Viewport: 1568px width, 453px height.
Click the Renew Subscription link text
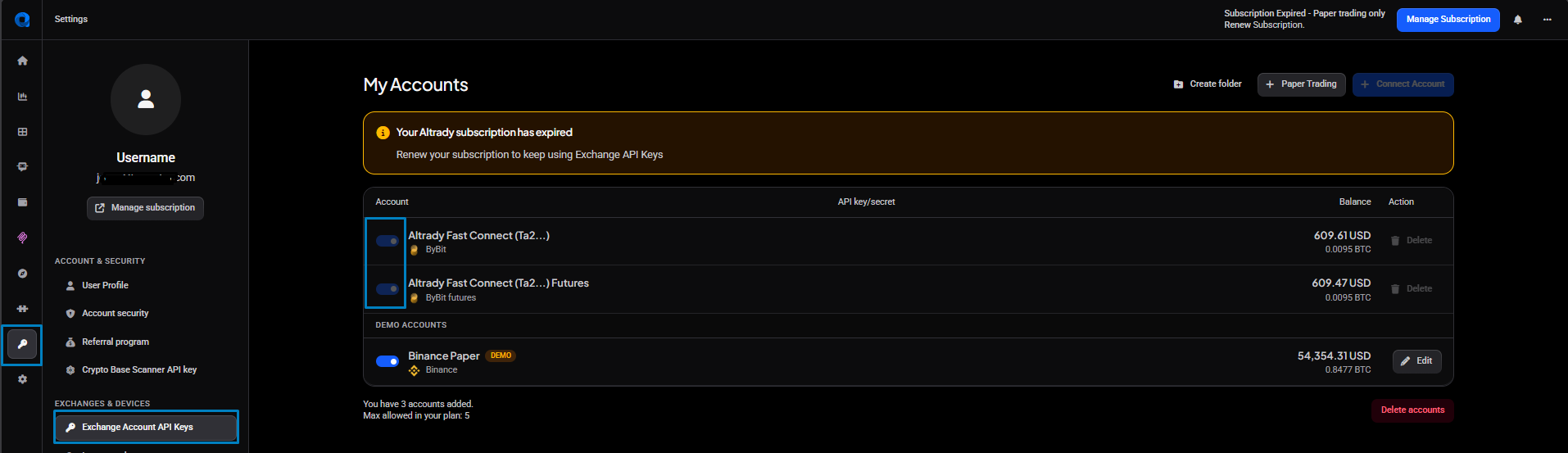[1263, 25]
